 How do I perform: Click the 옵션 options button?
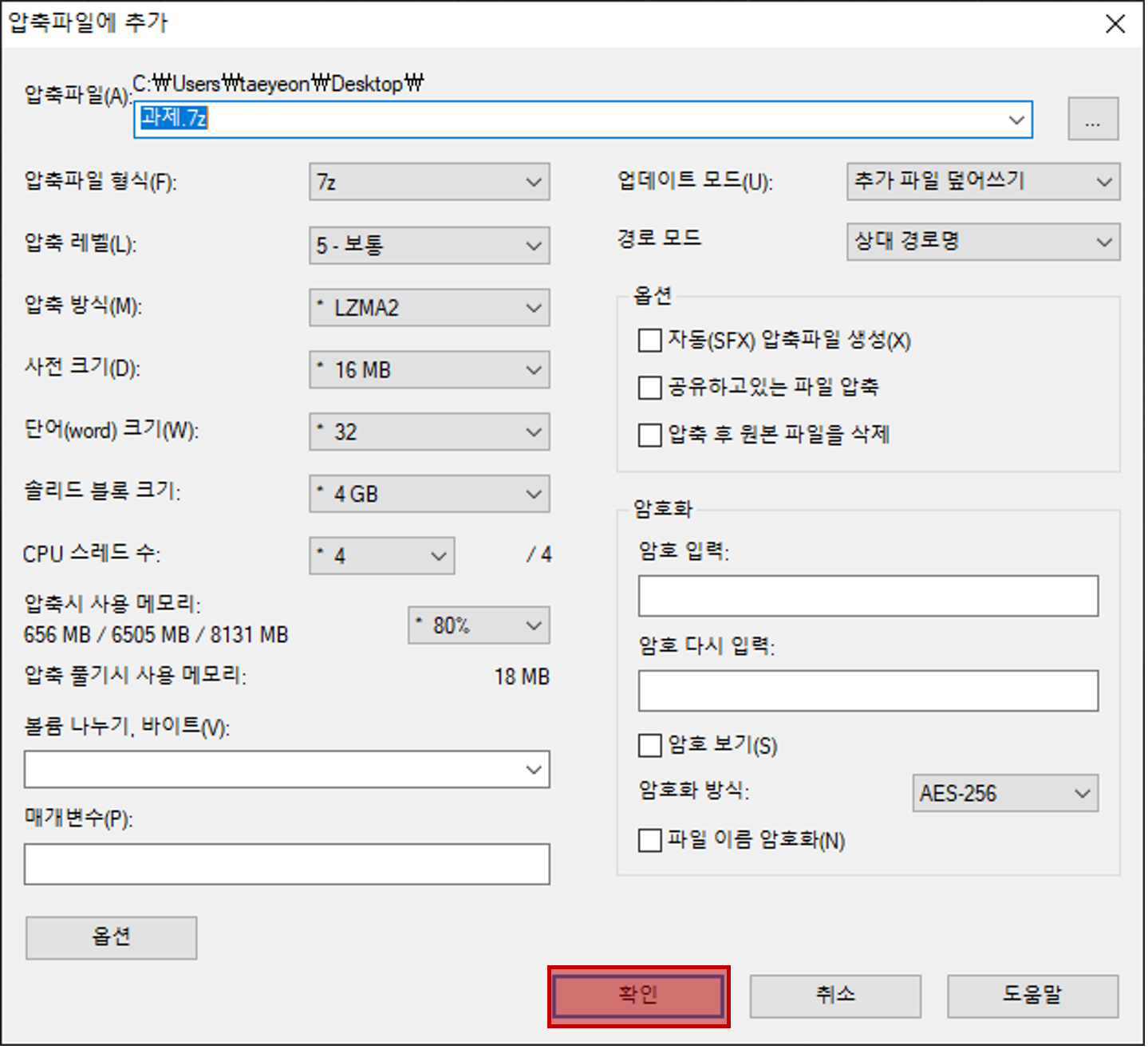pos(111,937)
